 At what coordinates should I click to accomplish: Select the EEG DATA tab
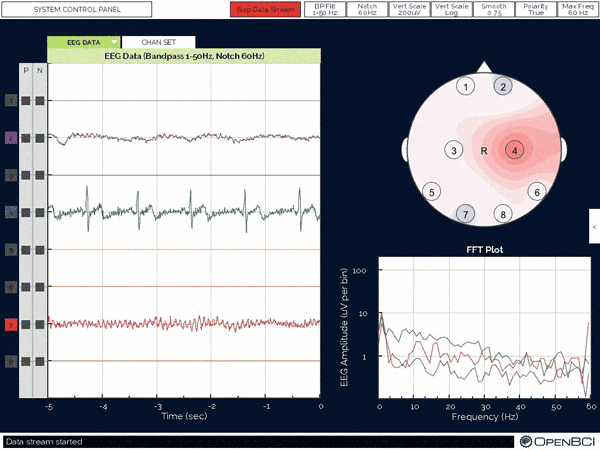click(83, 42)
